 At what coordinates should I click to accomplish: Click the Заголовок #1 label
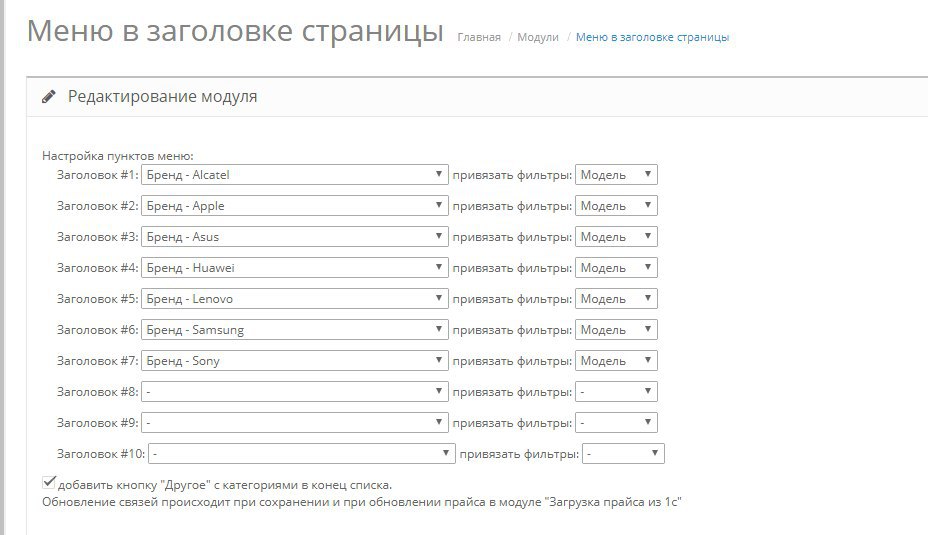[x=98, y=175]
